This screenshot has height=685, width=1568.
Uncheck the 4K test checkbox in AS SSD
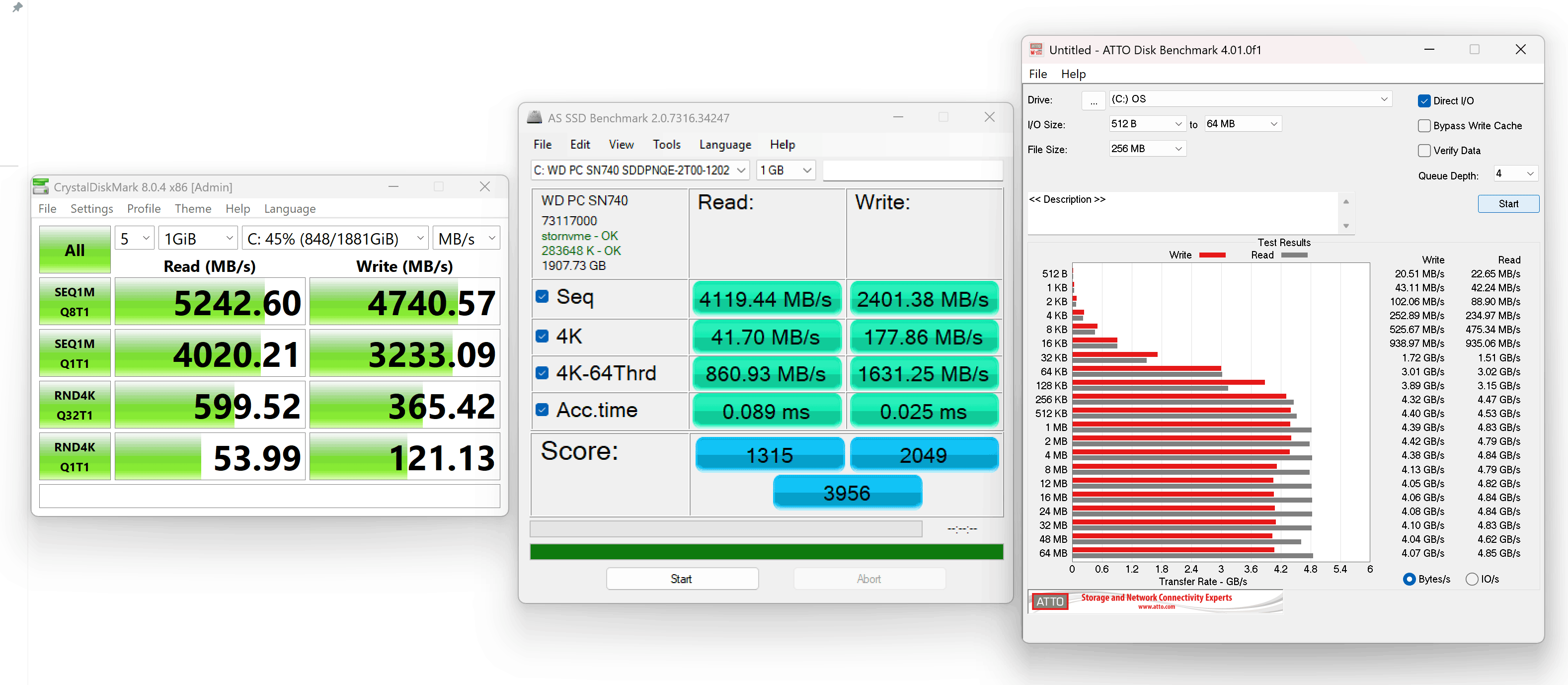(542, 336)
